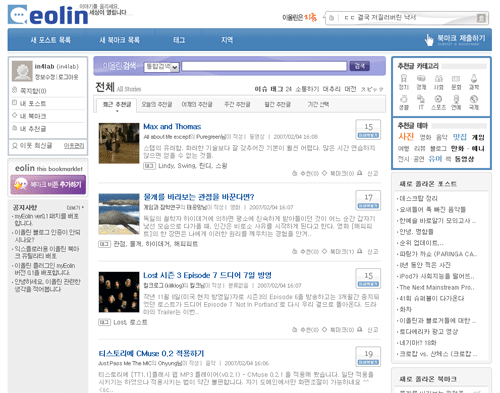Click the 내 포스트 icon in sidebar
Image resolution: width=500 pixels, height=393 pixels.
click(x=14, y=103)
